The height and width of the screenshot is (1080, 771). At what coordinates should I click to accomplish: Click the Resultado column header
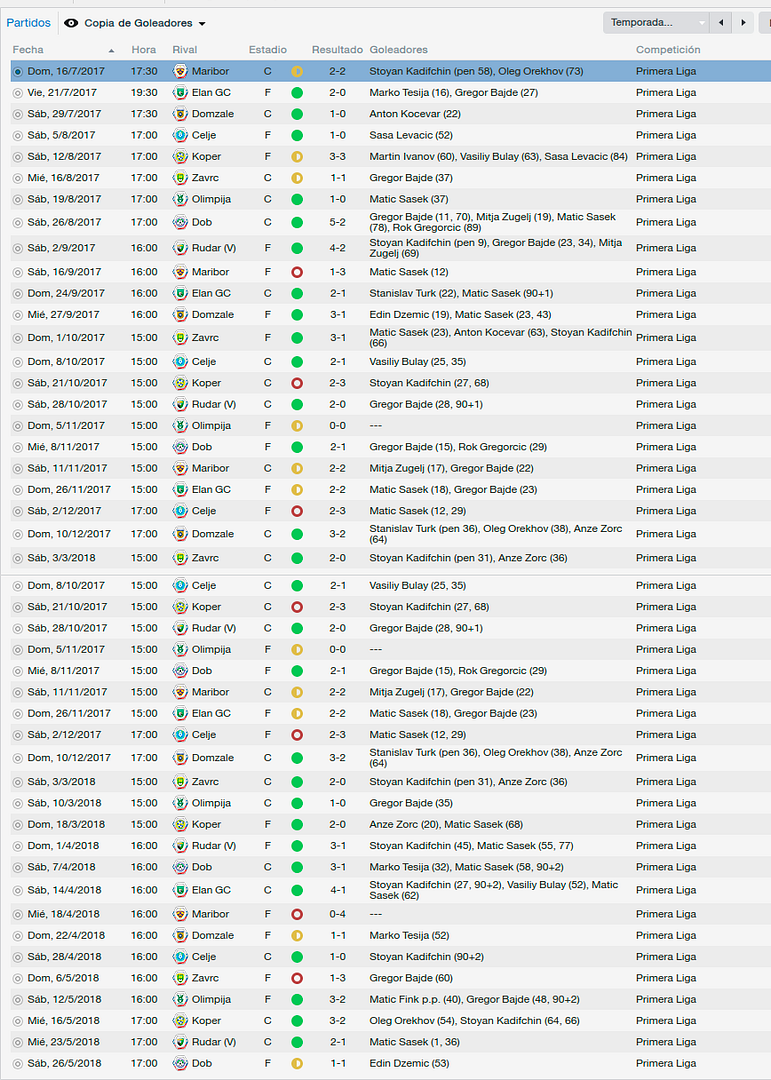click(x=338, y=50)
